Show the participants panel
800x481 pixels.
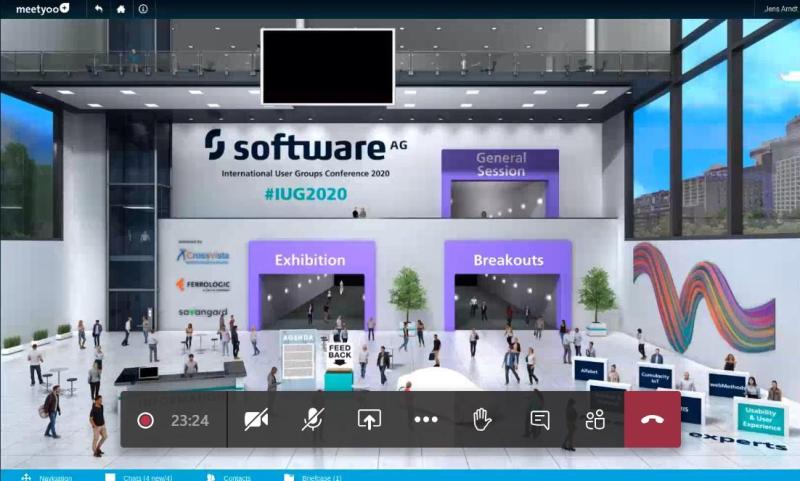(x=595, y=420)
